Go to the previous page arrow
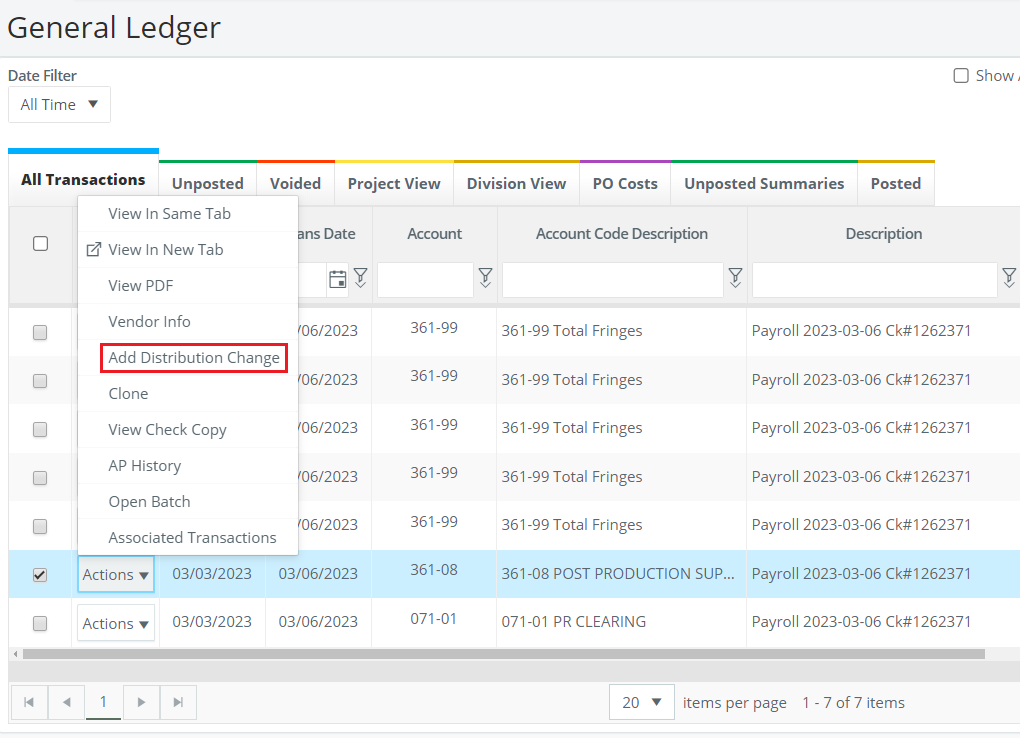1020x738 pixels. pyautogui.click(x=66, y=702)
